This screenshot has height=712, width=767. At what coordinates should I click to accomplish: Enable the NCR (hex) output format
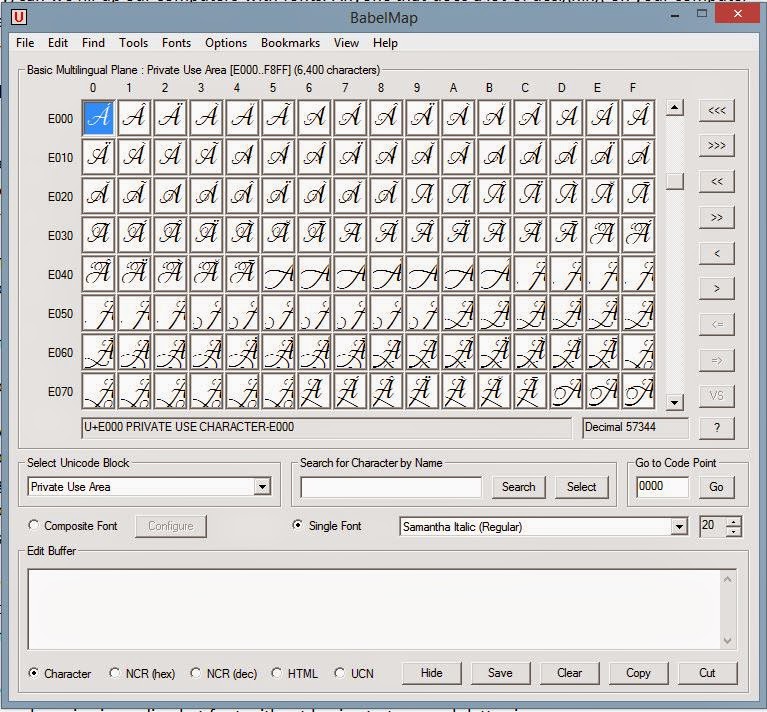click(116, 673)
